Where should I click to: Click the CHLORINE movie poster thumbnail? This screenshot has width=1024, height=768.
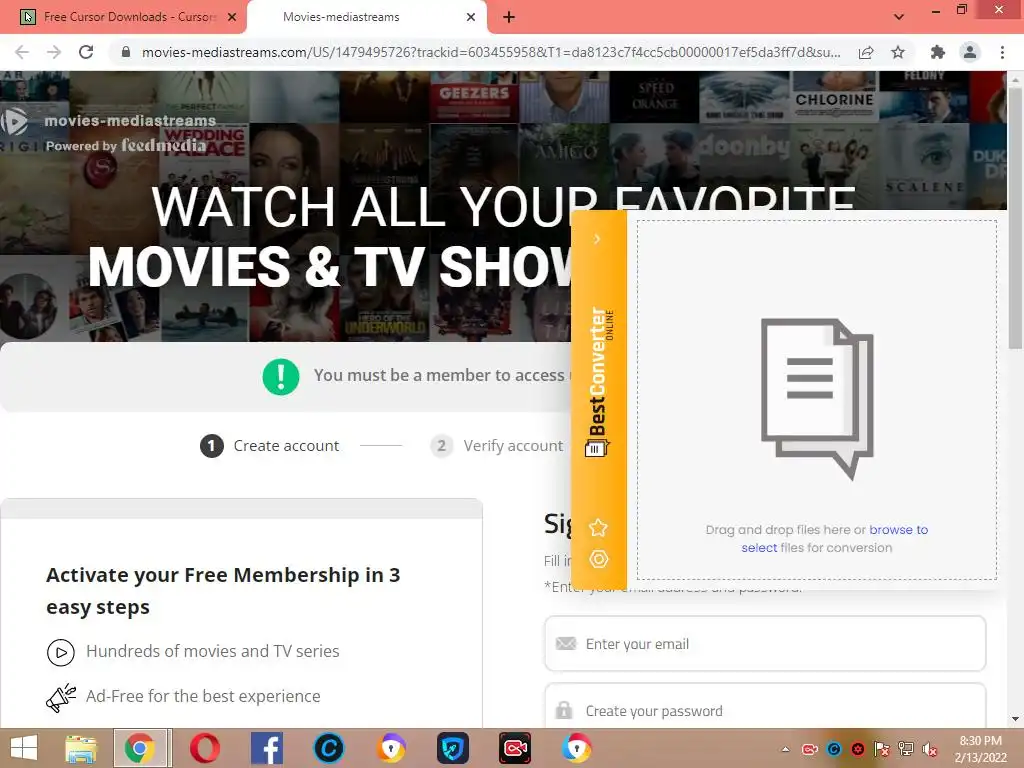834,96
